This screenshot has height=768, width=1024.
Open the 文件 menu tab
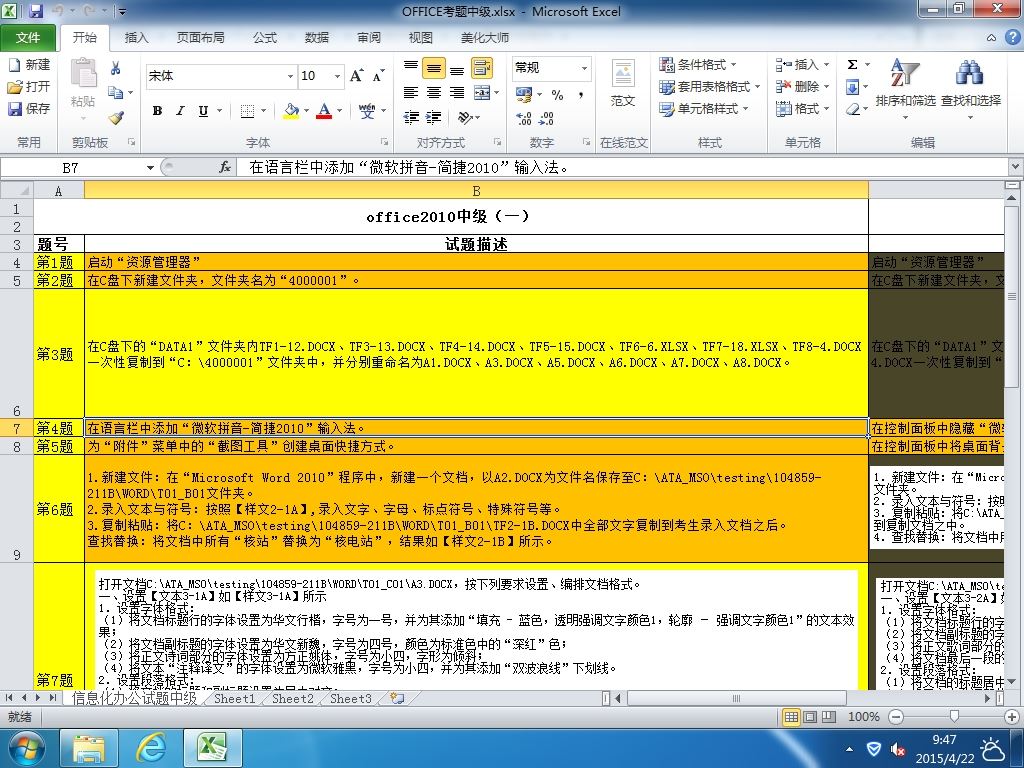(27, 38)
